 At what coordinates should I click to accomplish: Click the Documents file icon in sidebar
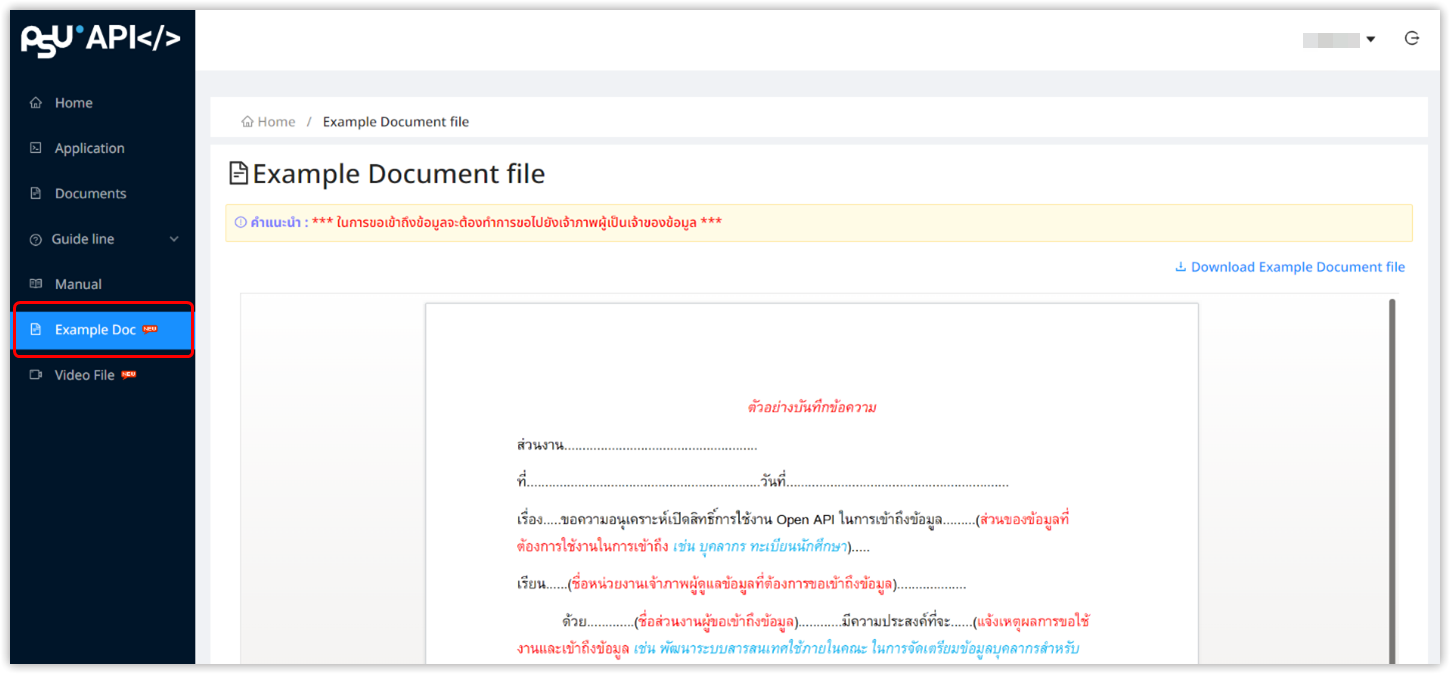tap(36, 193)
